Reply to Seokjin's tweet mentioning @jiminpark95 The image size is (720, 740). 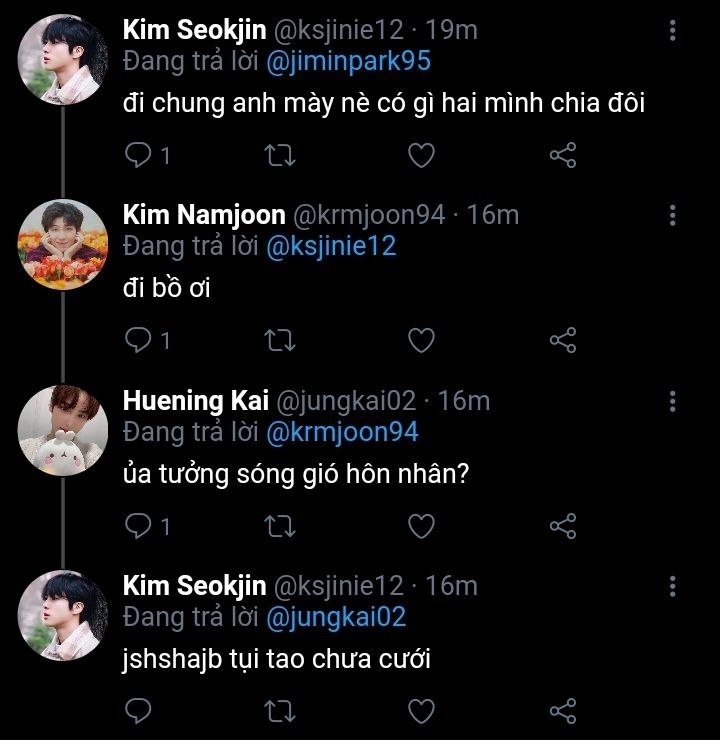tap(139, 155)
